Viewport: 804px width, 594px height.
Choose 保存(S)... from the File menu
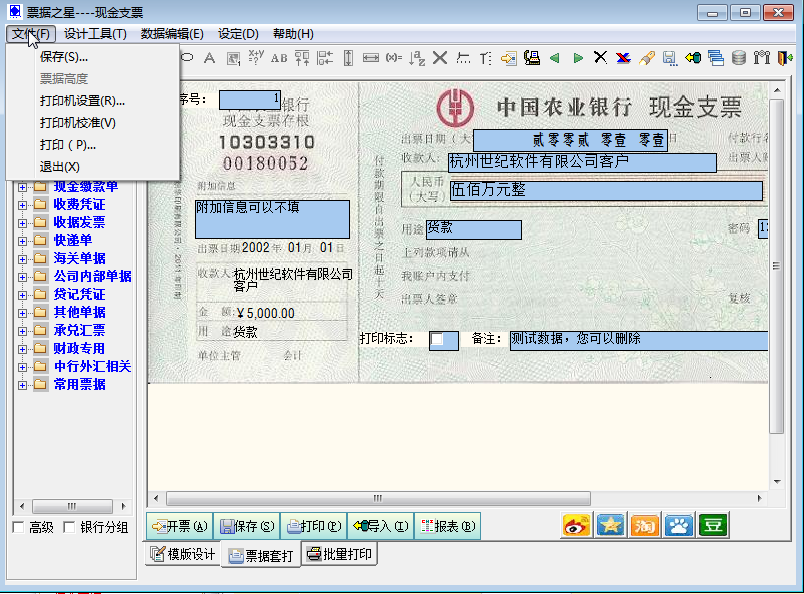pyautogui.click(x=93, y=57)
